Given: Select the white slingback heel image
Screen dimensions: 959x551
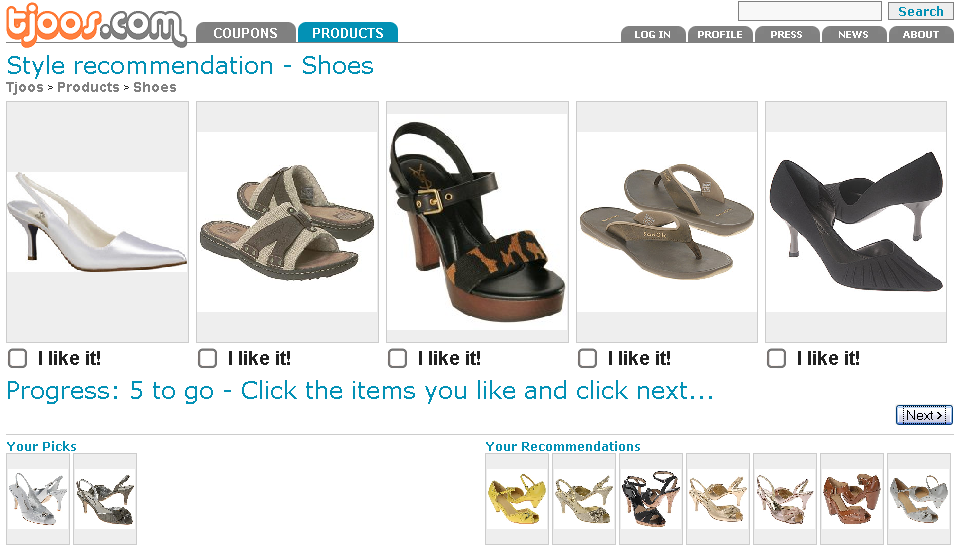Looking at the screenshot, I should [97, 222].
